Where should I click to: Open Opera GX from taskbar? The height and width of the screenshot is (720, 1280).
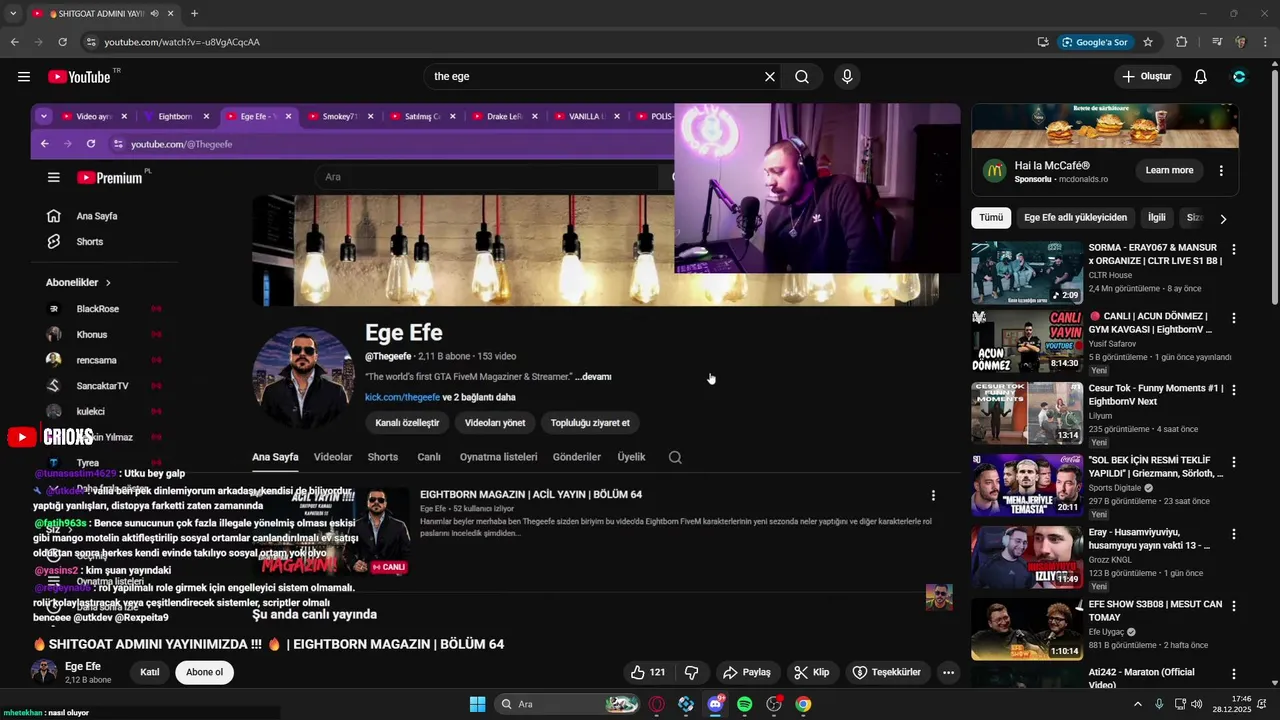(657, 704)
